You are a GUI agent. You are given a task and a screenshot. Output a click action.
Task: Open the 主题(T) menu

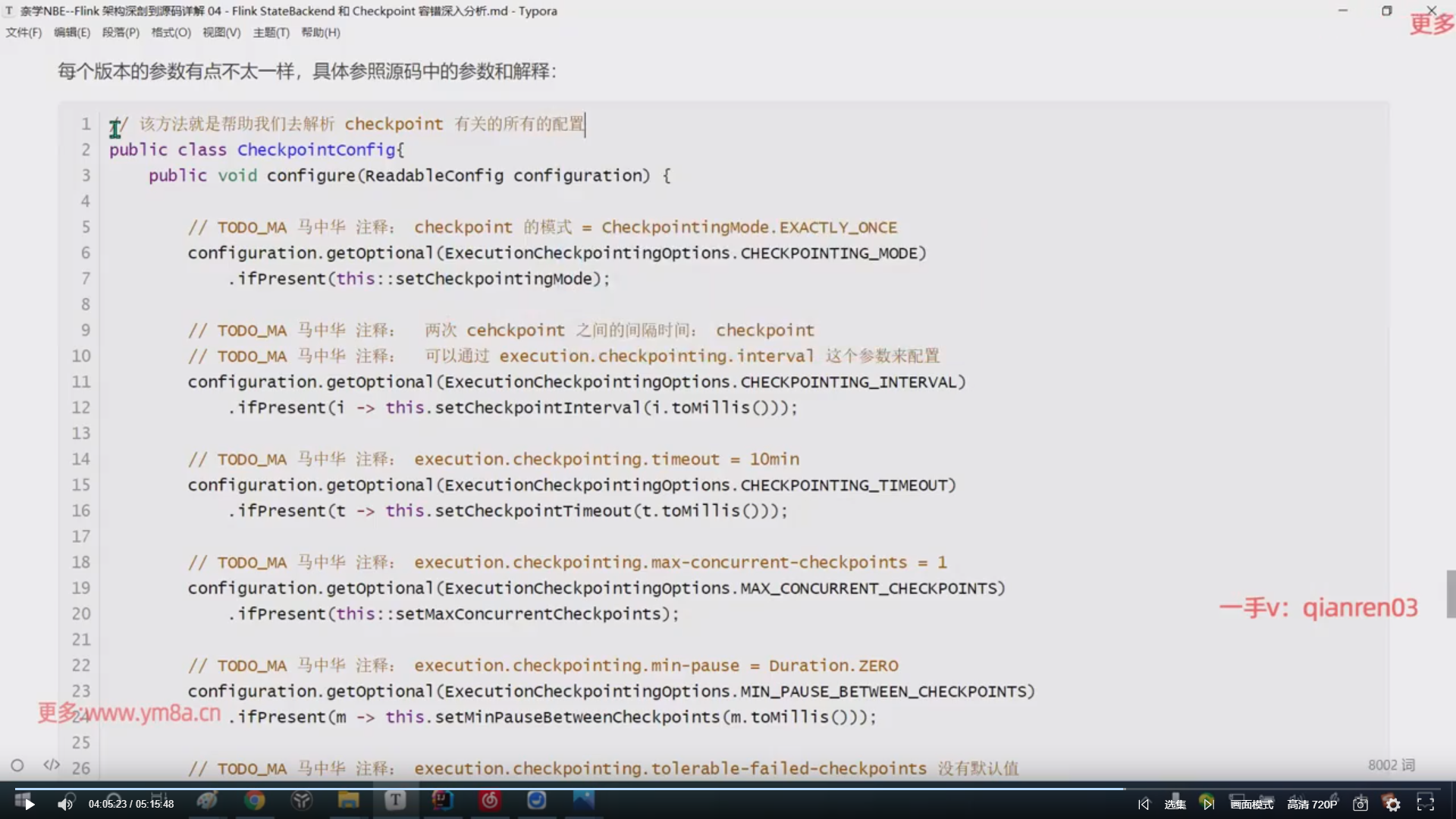tap(271, 33)
